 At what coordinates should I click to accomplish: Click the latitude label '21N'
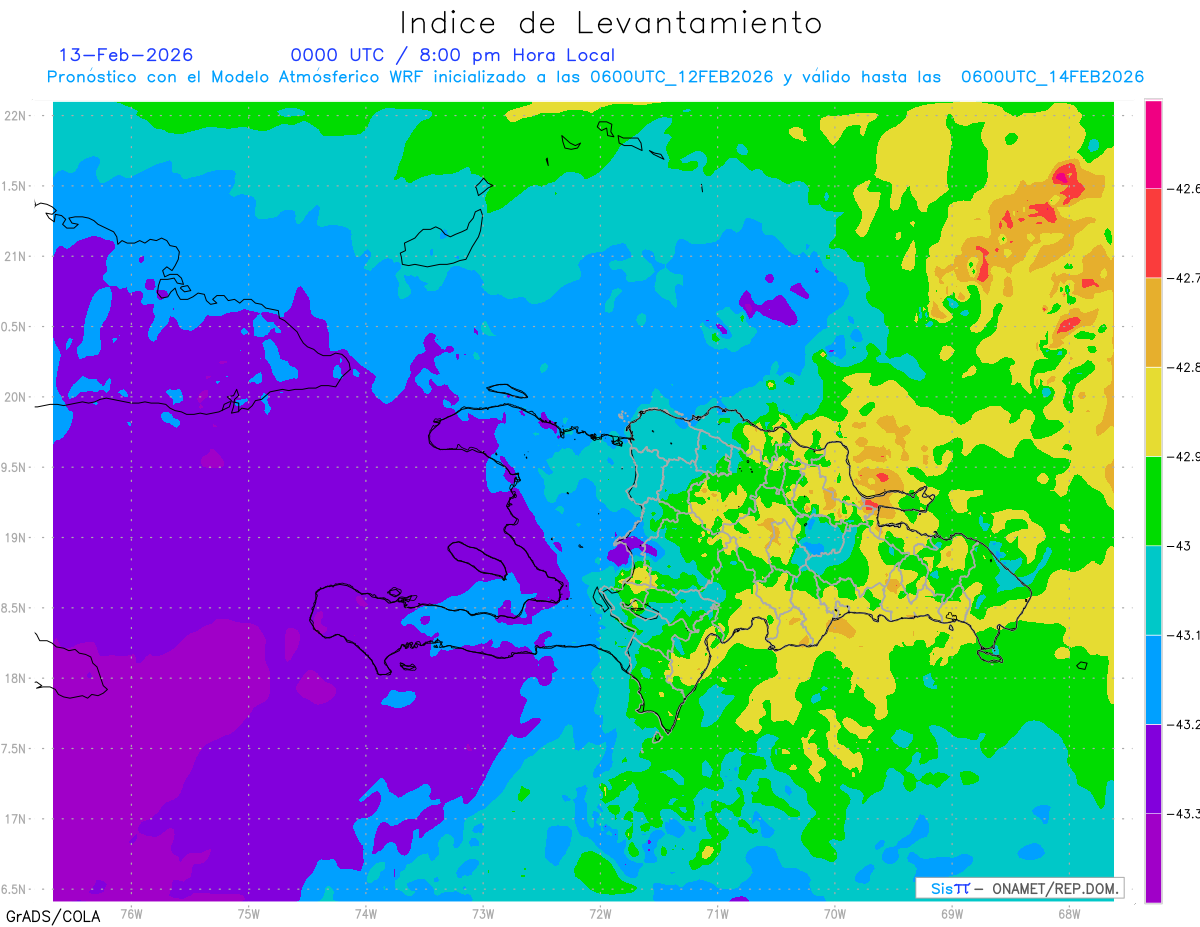coord(16,257)
